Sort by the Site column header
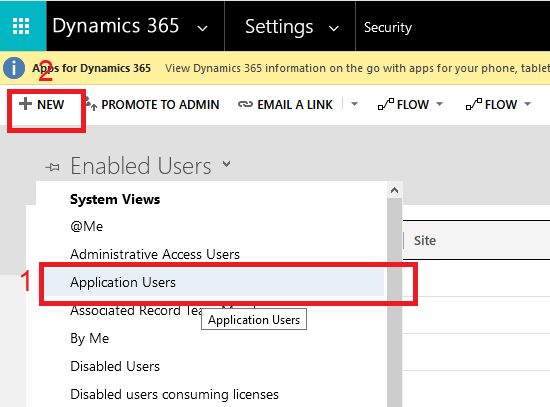Viewport: 550px width, 407px height. tap(425, 241)
